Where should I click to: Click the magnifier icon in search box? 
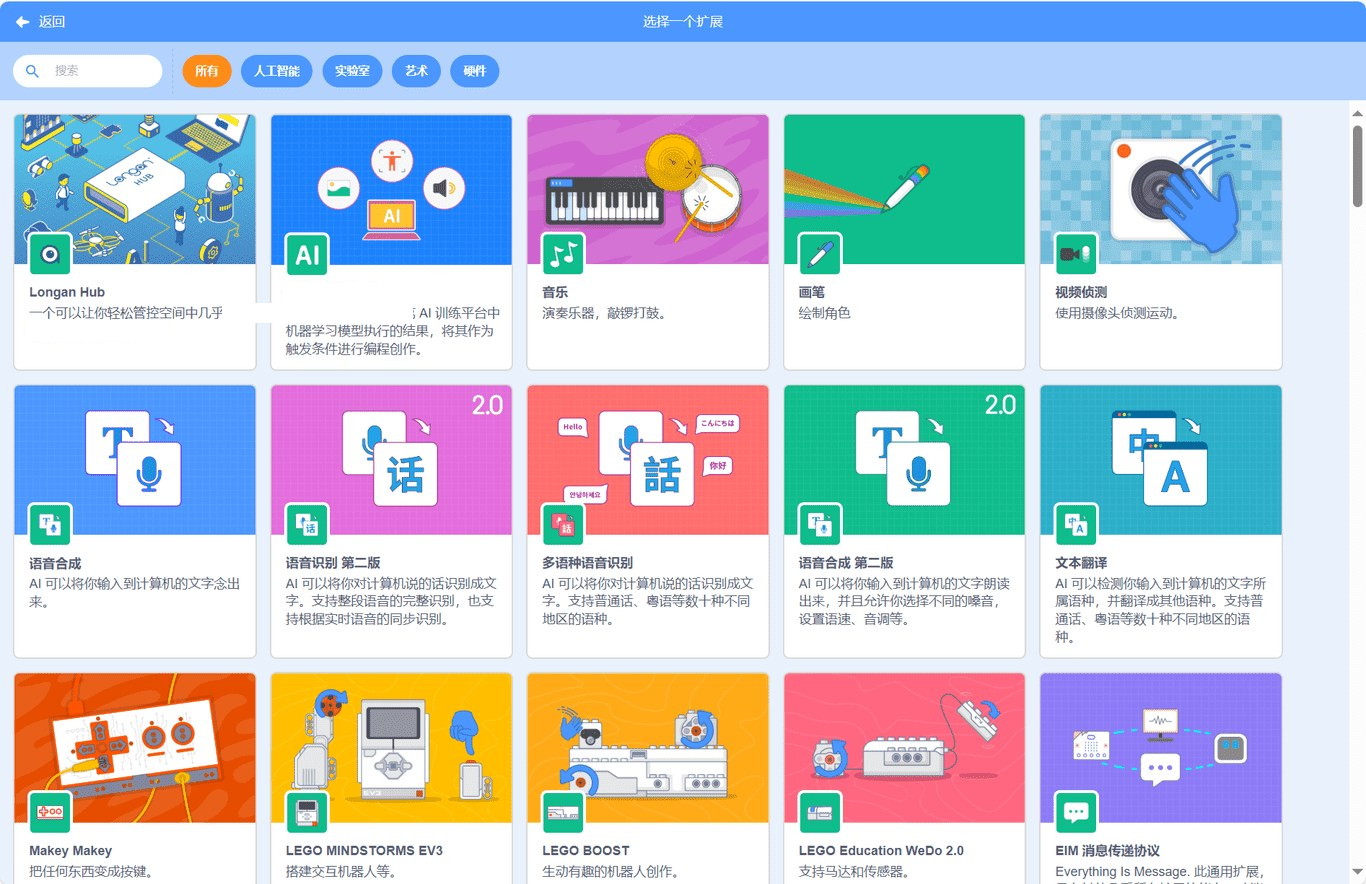coord(33,71)
